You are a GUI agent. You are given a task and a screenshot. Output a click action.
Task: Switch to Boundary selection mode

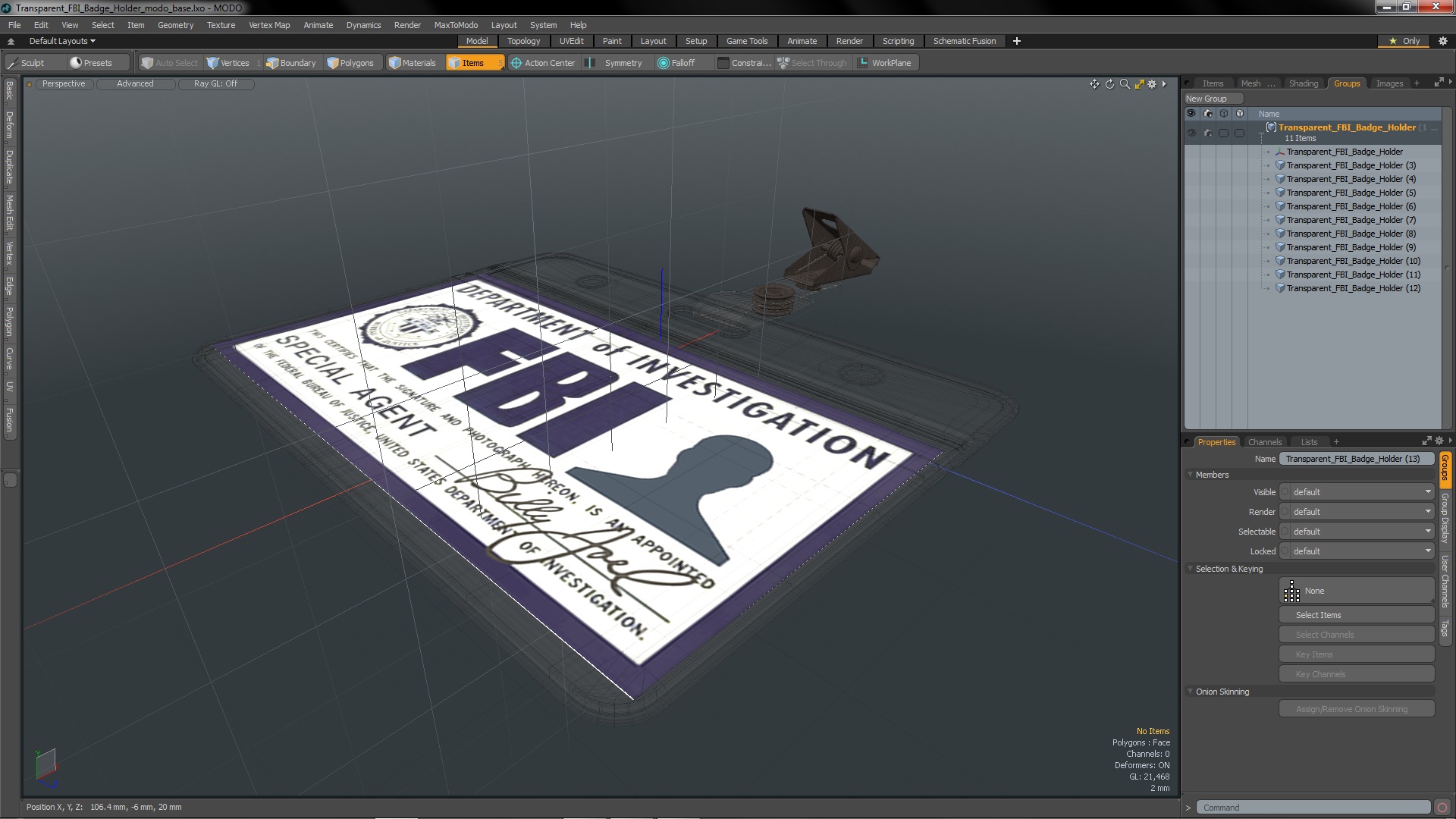291,63
